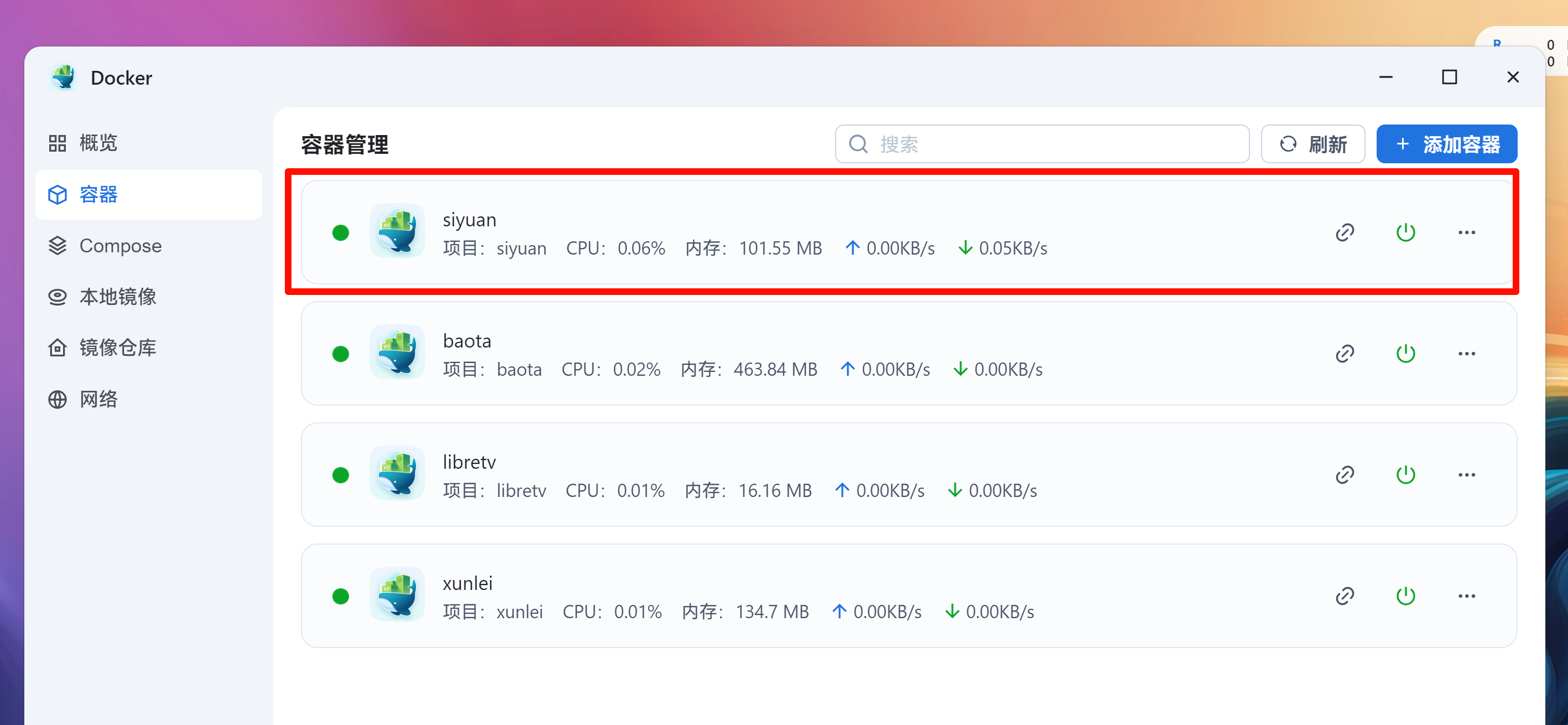Open 镜像仓库 image registry page

coord(149,348)
